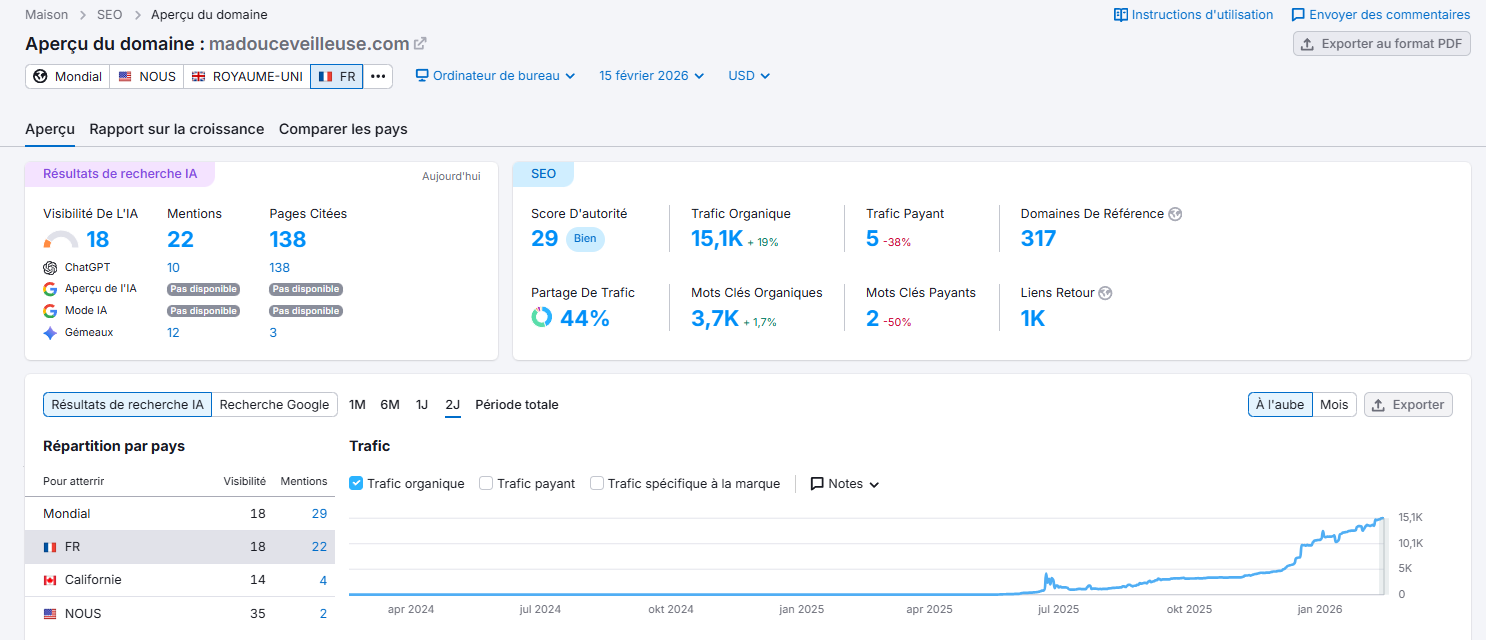Switch to the Rapport sur la croissance tab

(x=176, y=129)
